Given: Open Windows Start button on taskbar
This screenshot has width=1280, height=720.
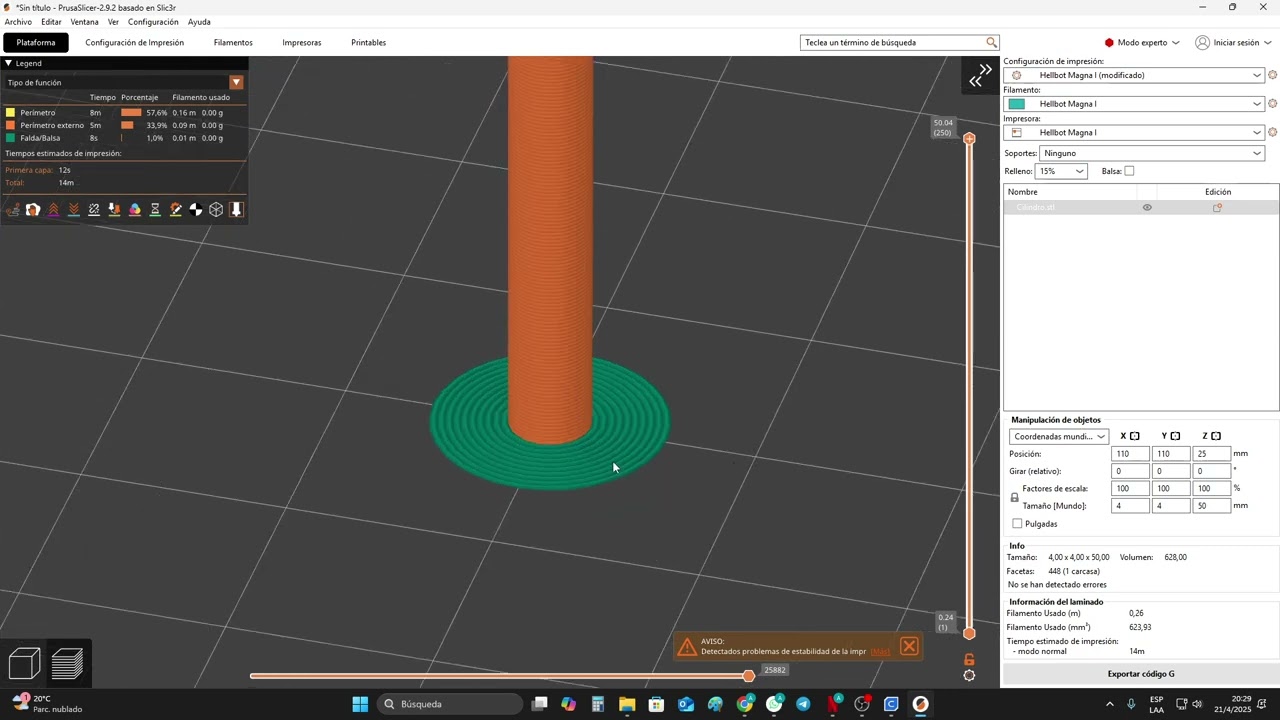Looking at the screenshot, I should (360, 704).
